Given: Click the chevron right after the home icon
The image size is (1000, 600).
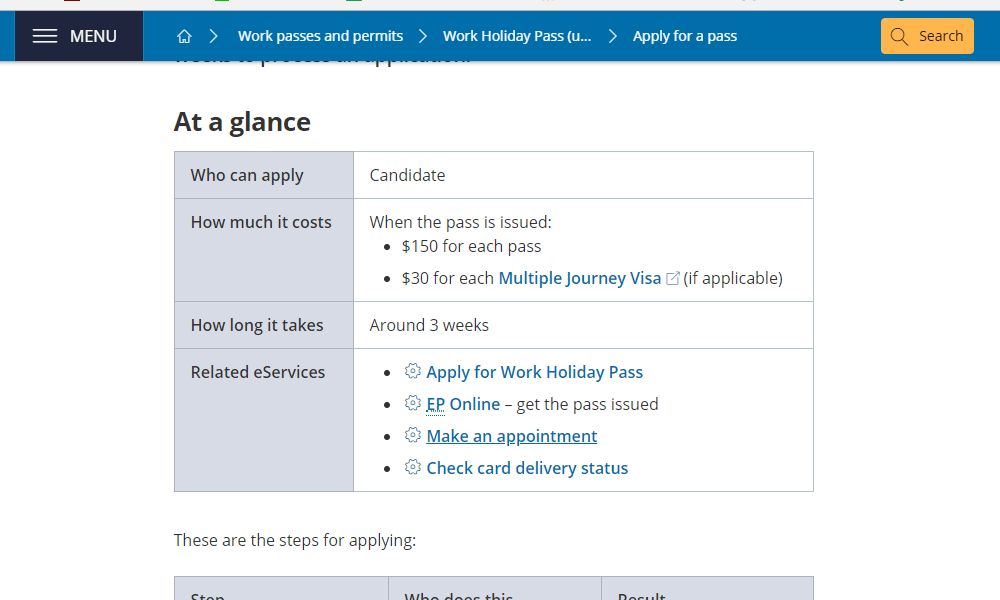Looking at the screenshot, I should tap(214, 36).
